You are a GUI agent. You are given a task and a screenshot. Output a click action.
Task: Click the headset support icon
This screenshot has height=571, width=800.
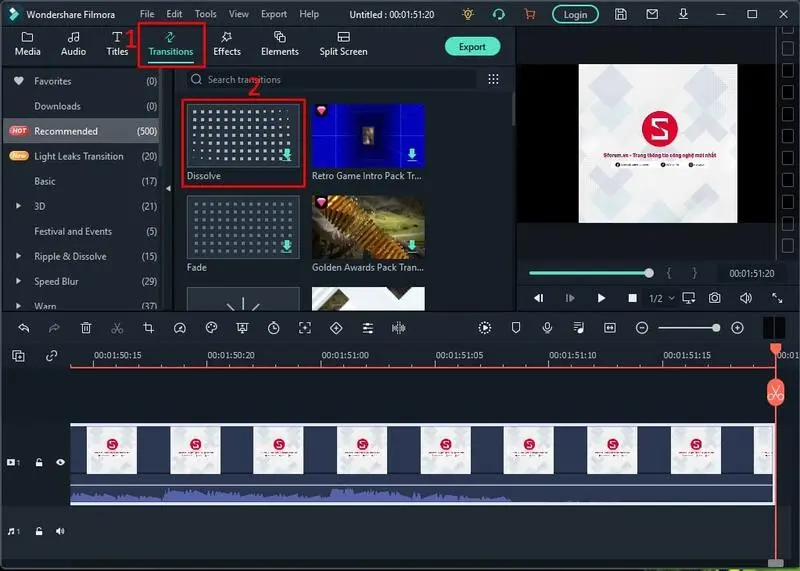499,14
